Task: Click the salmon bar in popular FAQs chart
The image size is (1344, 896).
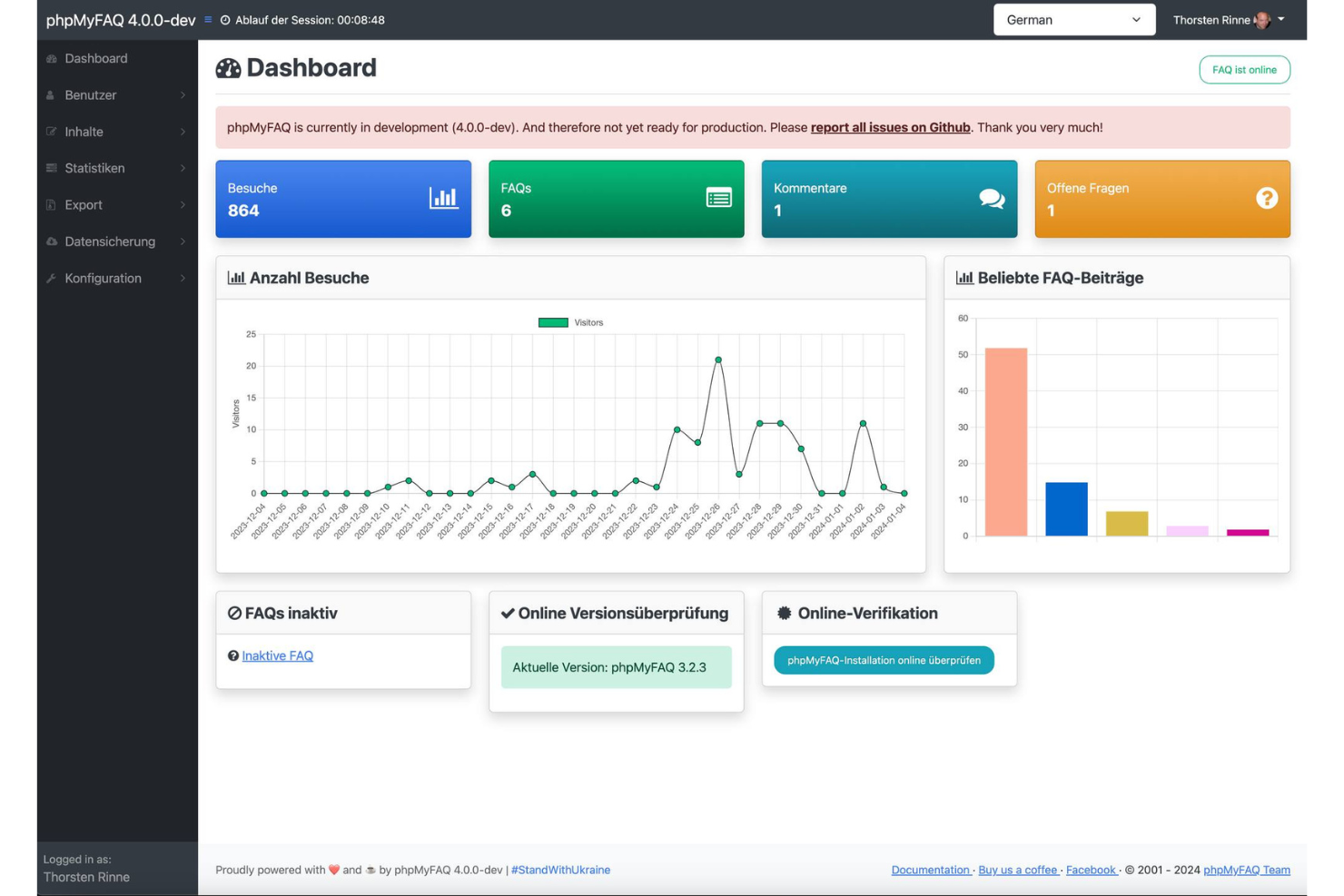Action: 1006,442
